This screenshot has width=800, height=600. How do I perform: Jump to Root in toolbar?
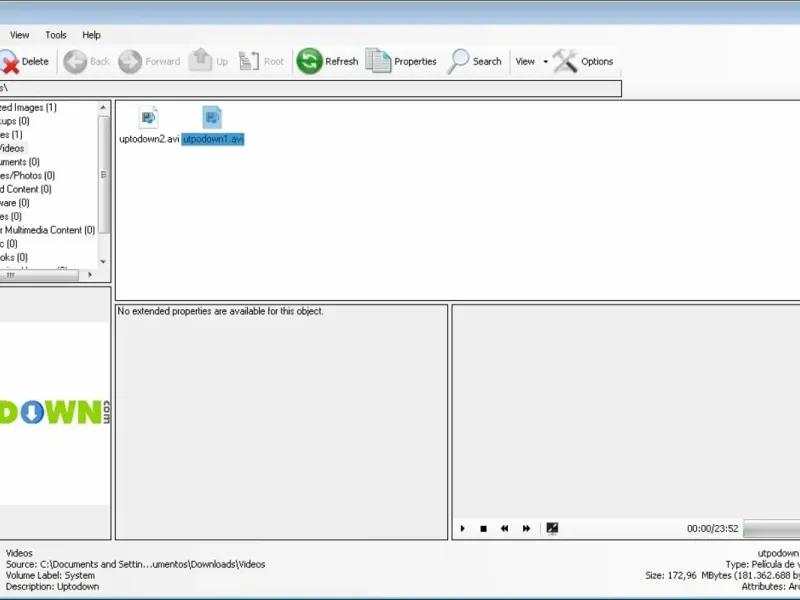[x=261, y=62]
